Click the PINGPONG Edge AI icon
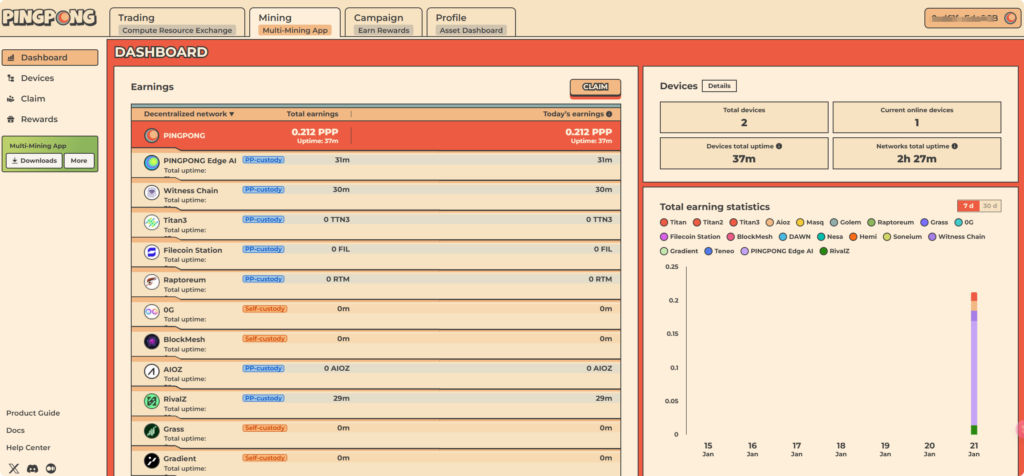This screenshot has height=476, width=1024. [152, 163]
